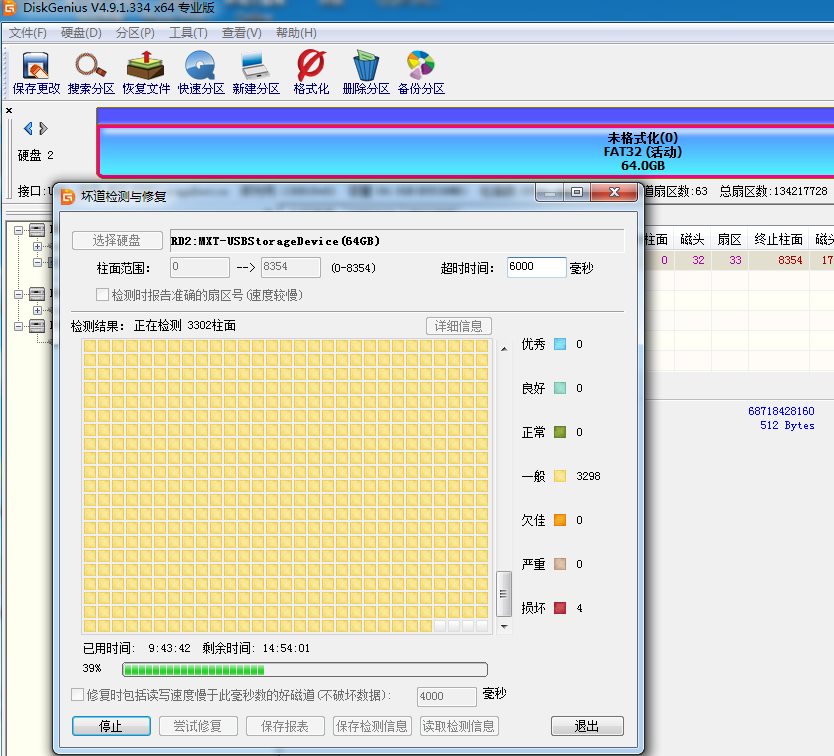
Task: Minimize the 坏道检测与修复 dialog
Action: point(550,192)
